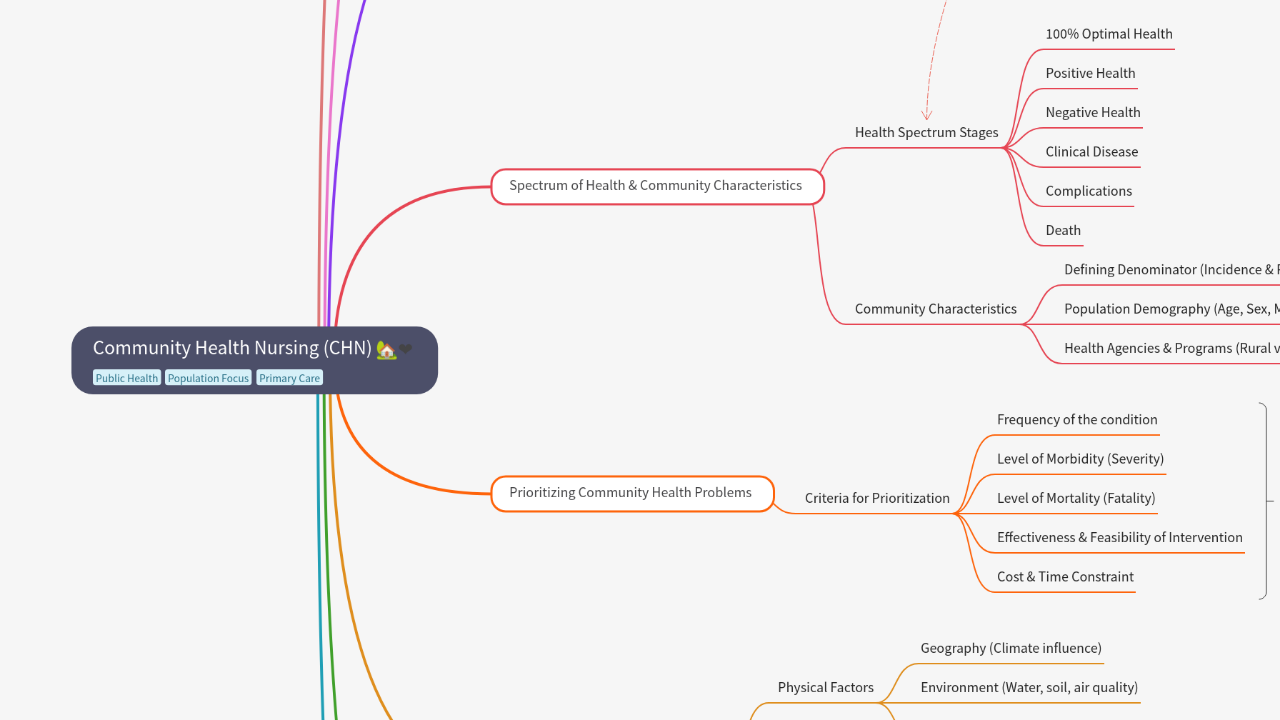Select the 100% Optimal Health leaf
The image size is (1280, 720).
coord(1108,34)
